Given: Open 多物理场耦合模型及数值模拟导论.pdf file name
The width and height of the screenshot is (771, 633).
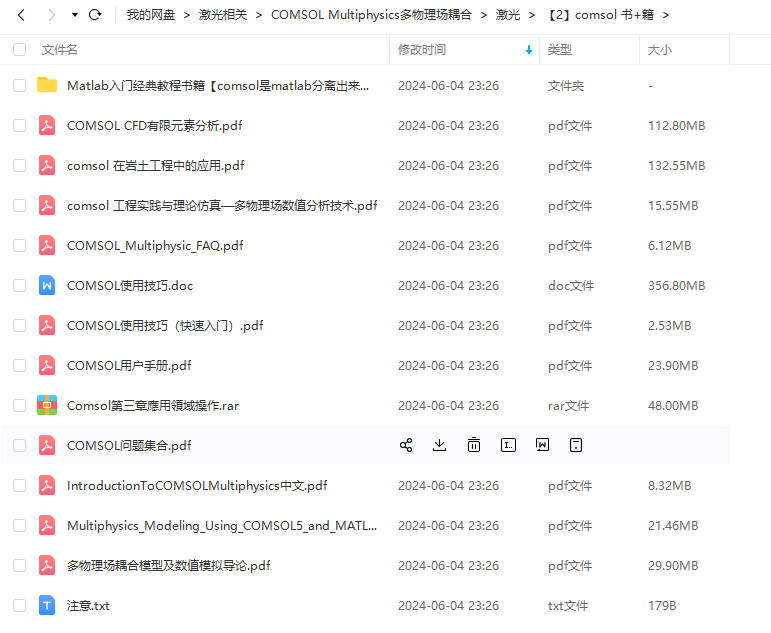Looking at the screenshot, I should tap(168, 566).
